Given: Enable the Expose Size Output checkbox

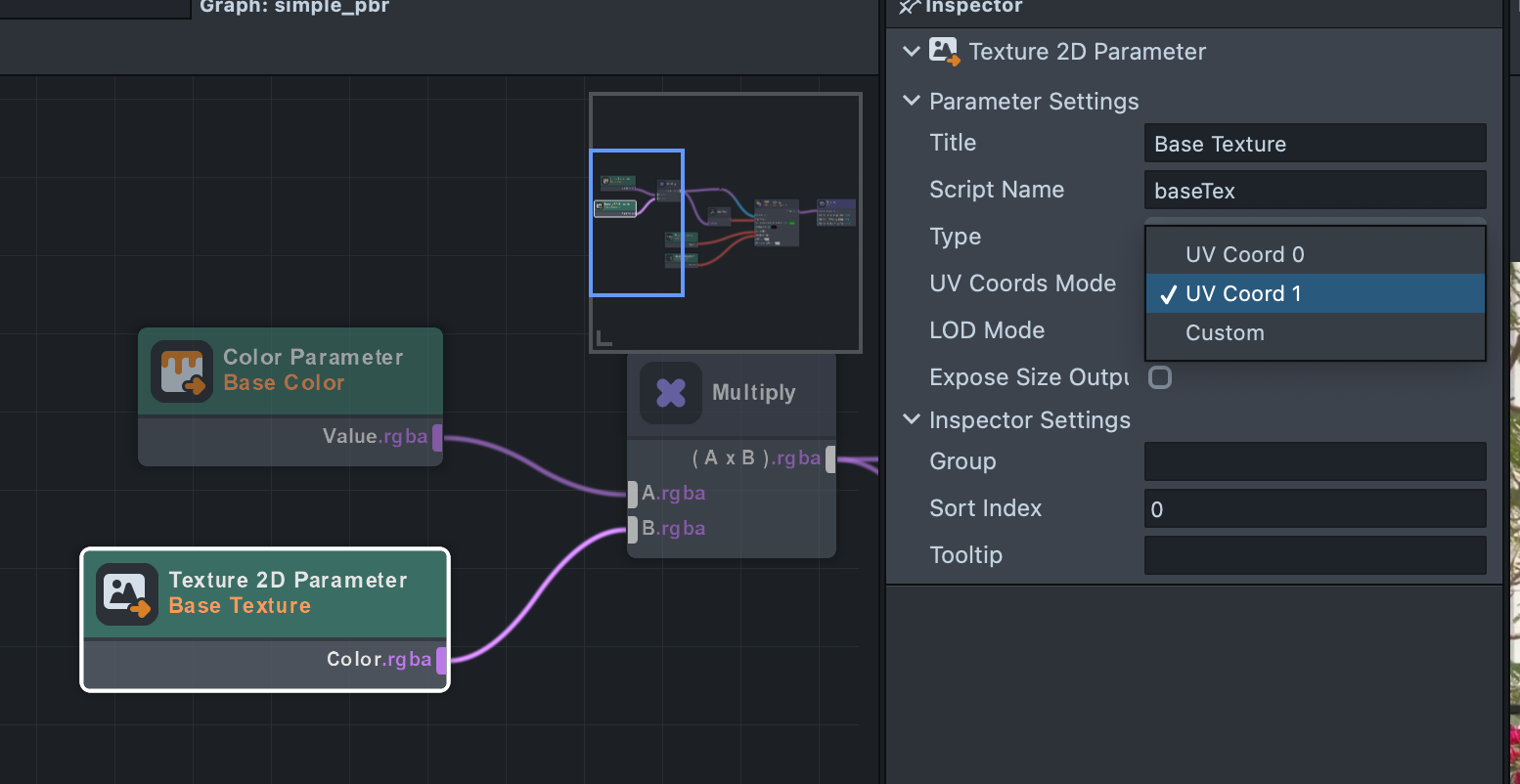Looking at the screenshot, I should pyautogui.click(x=1160, y=377).
